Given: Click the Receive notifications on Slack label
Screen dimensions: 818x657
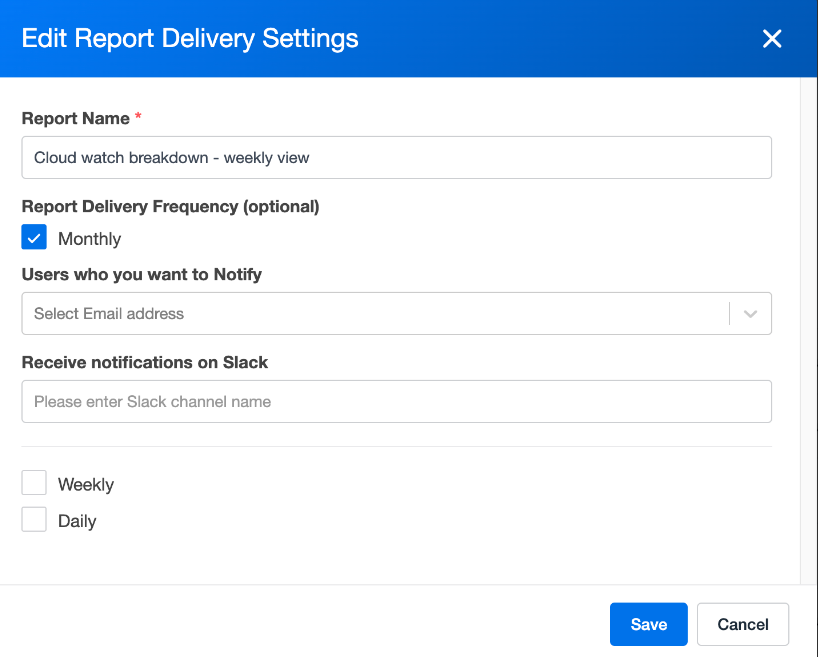Looking at the screenshot, I should click(145, 362).
